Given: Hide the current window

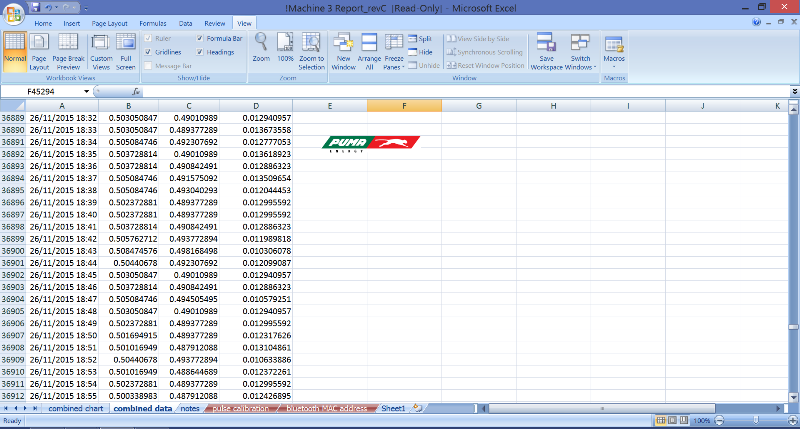Looking at the screenshot, I should point(420,52).
